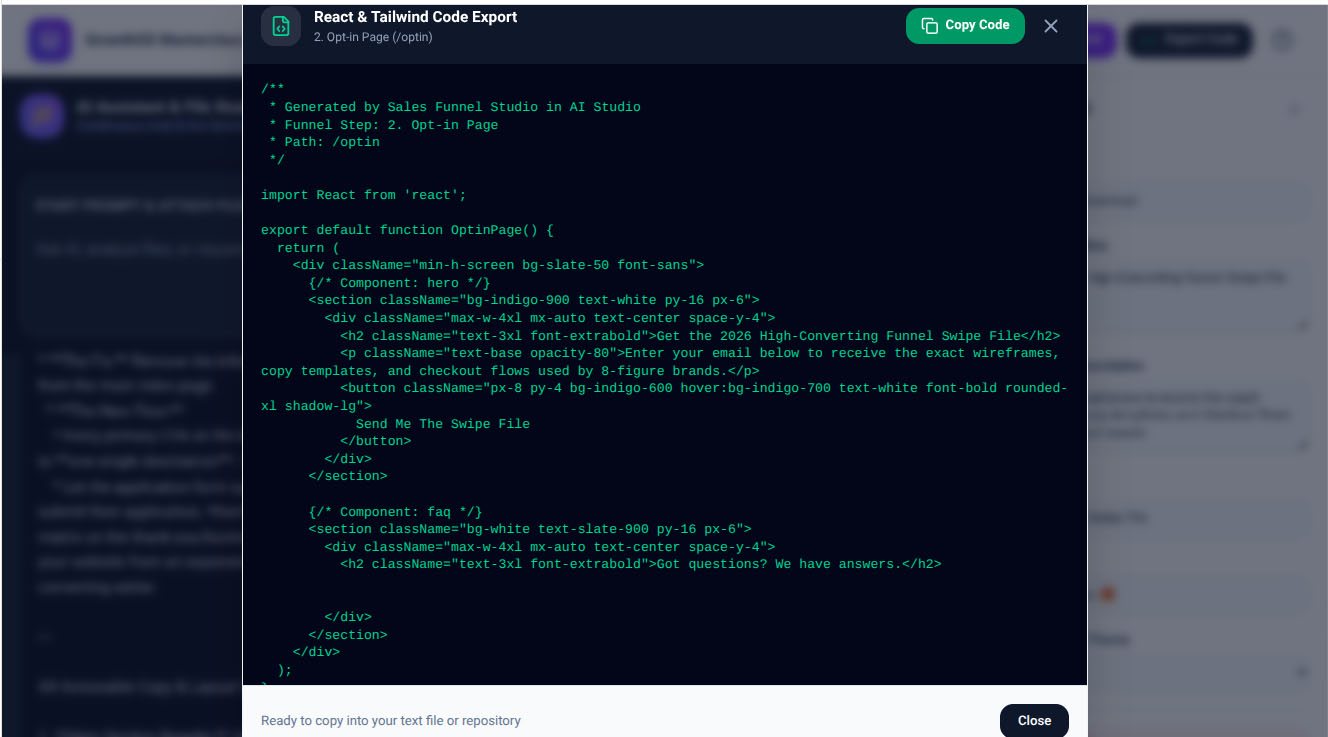Click the '* Path: /optin' comment line

pos(324,142)
